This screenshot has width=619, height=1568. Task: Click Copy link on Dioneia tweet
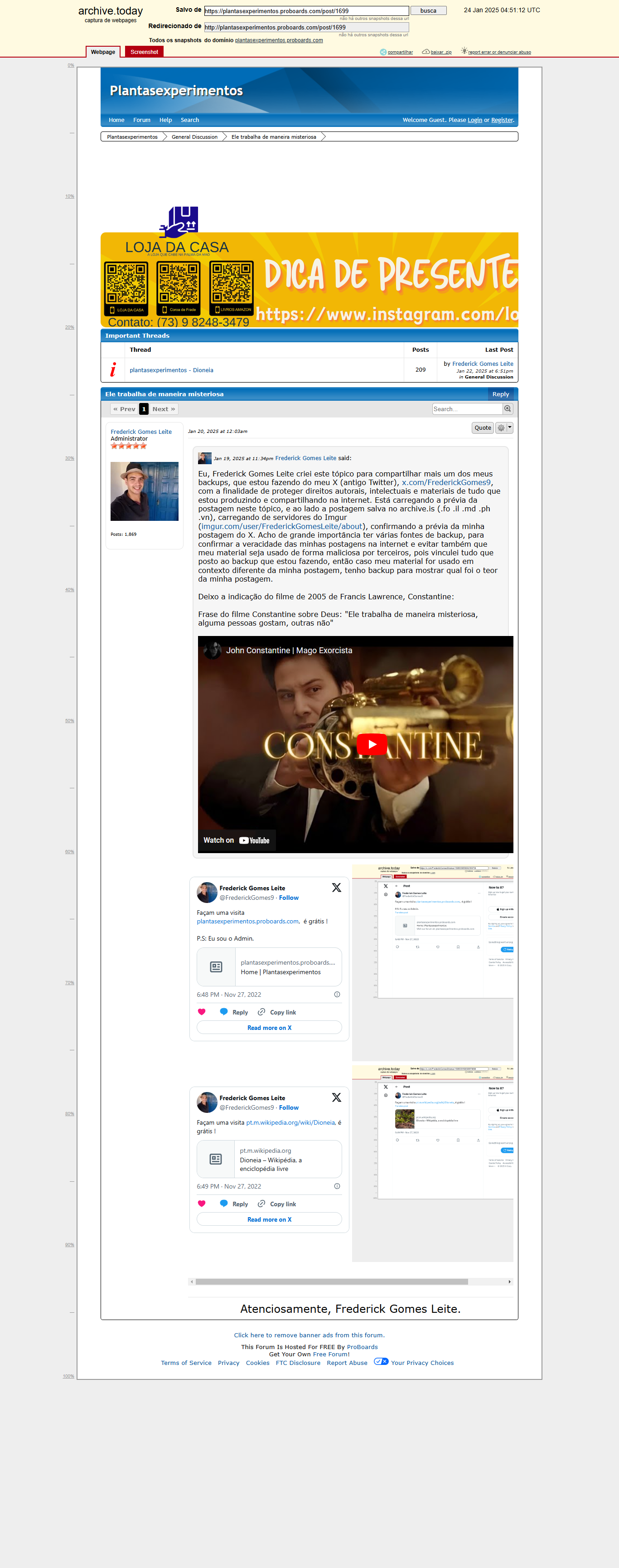[x=277, y=1204]
